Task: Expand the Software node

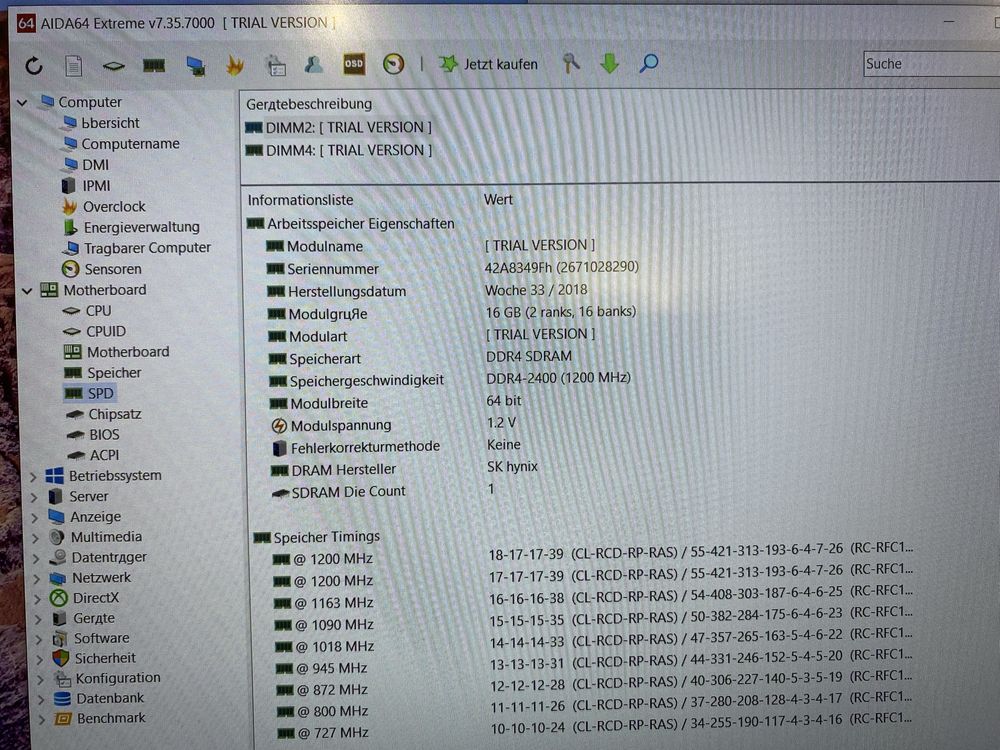Action: pyautogui.click(x=38, y=640)
